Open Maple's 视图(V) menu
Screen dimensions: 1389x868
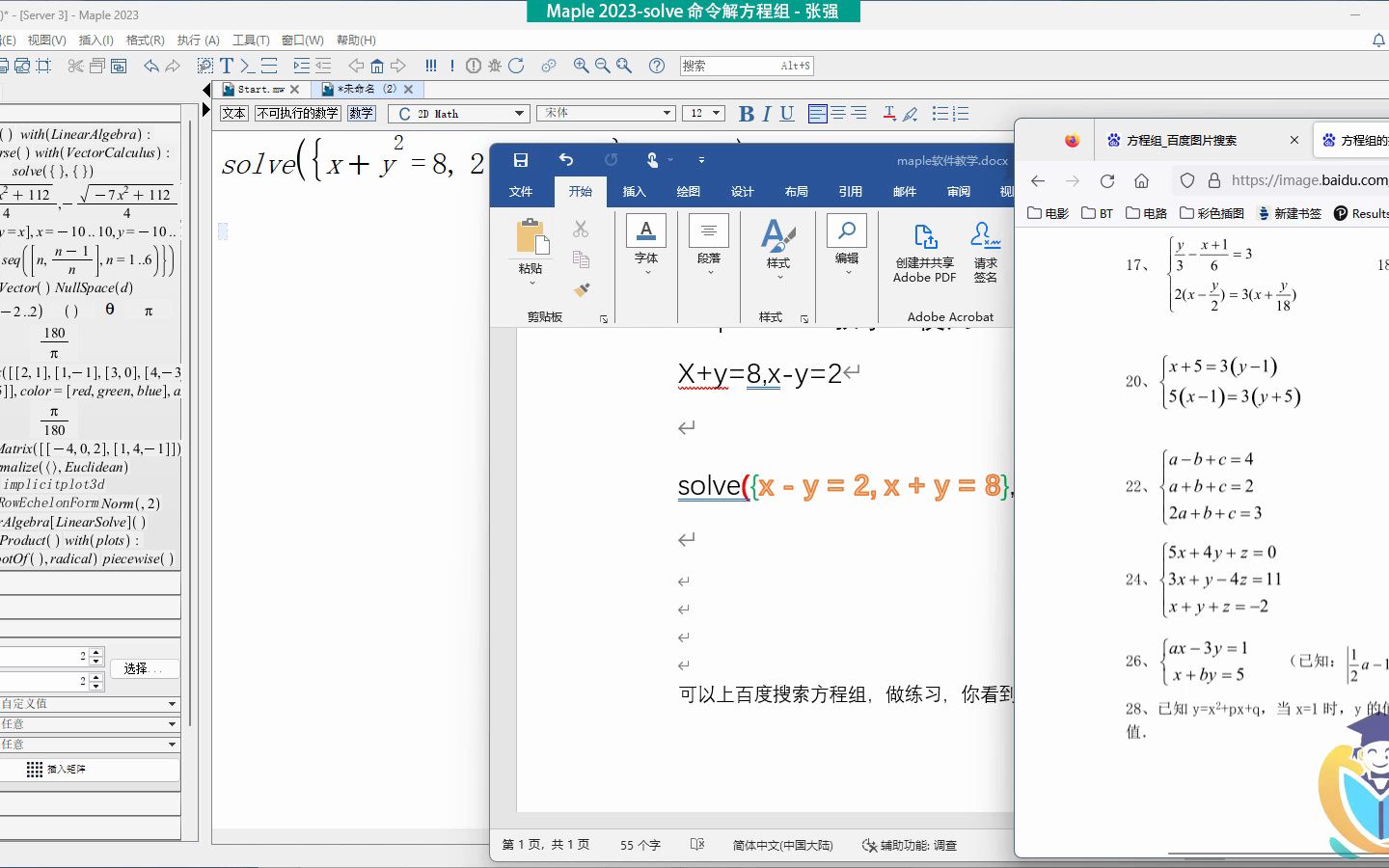point(46,40)
